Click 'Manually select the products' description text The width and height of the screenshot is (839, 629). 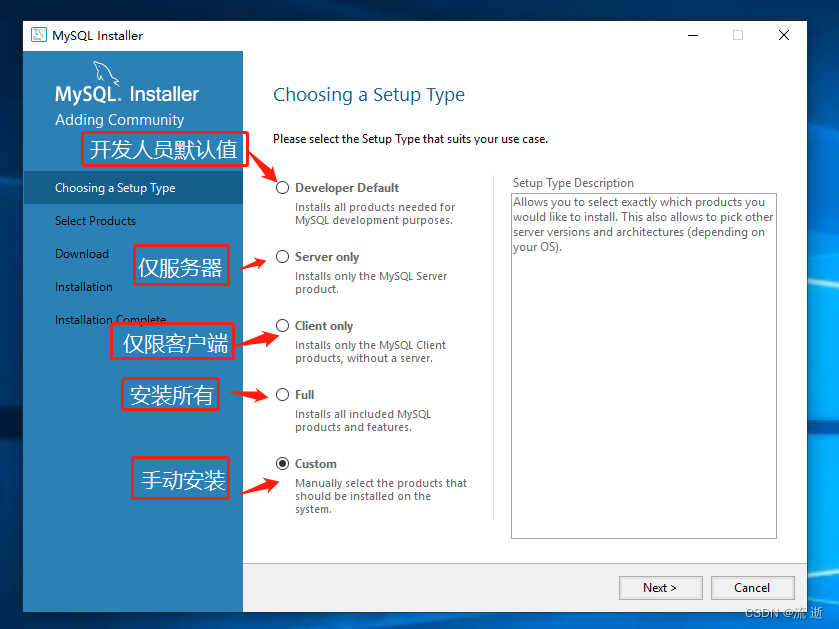pos(380,496)
